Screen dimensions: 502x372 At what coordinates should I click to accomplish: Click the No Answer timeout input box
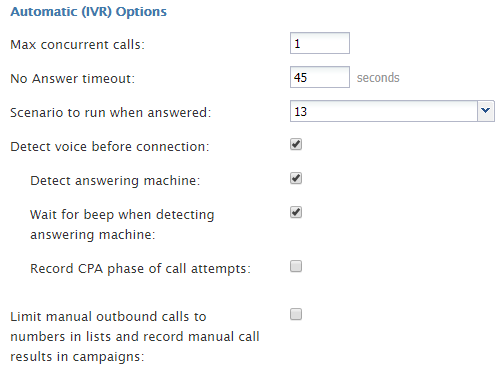[x=320, y=77]
